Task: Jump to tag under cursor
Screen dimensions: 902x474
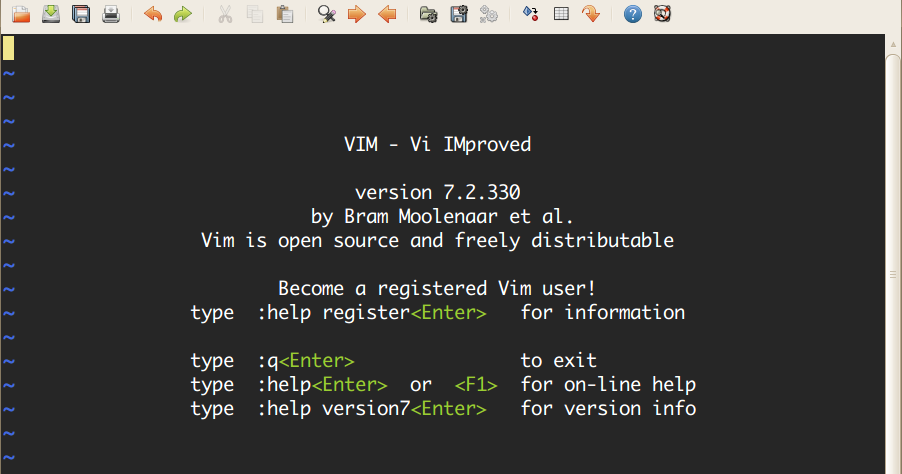Action: [x=591, y=14]
